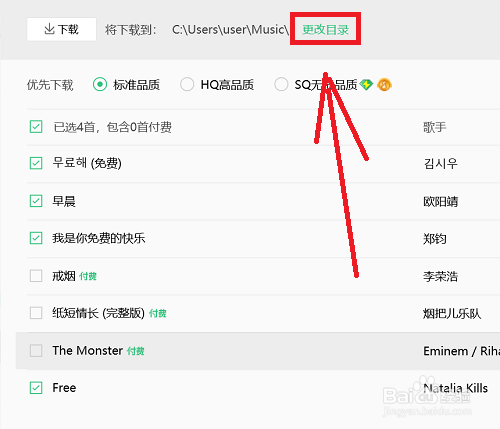The image size is (500, 429).
Task: Click the orange music pack icon
Action: [384, 85]
